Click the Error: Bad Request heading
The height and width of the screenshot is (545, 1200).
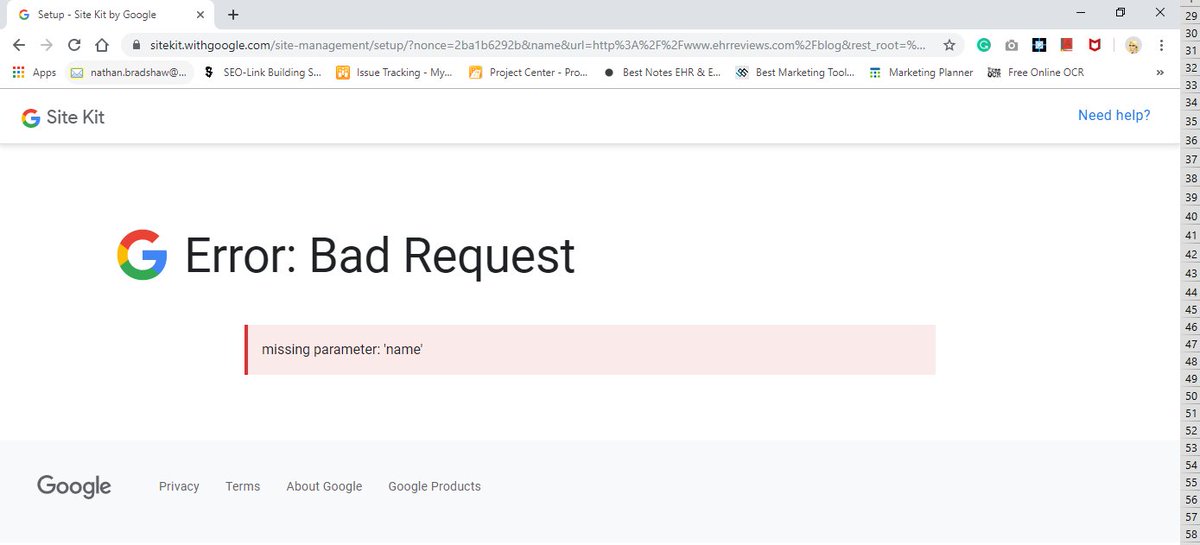pyautogui.click(x=380, y=256)
